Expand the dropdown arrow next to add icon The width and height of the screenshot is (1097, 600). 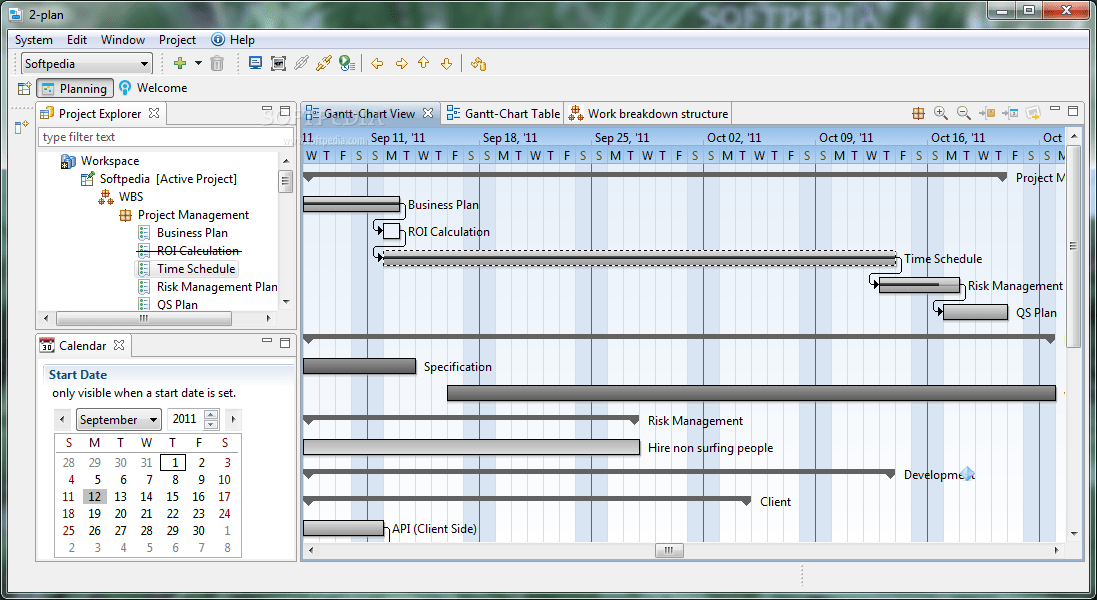(198, 63)
